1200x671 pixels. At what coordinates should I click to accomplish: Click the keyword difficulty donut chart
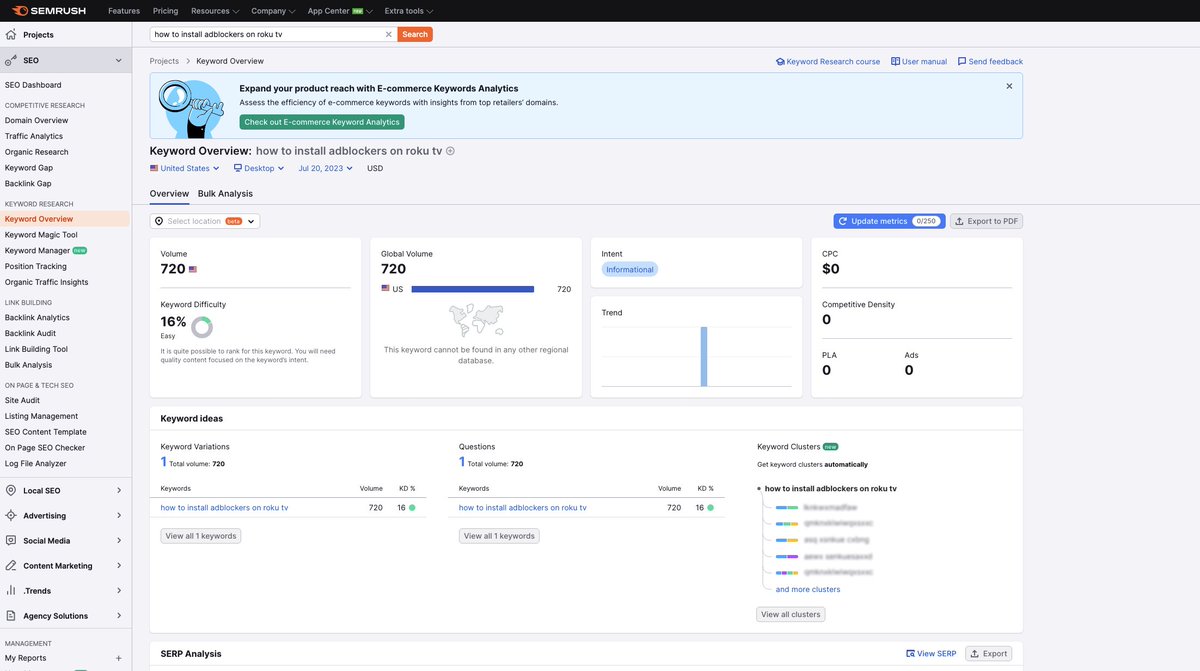coord(202,327)
